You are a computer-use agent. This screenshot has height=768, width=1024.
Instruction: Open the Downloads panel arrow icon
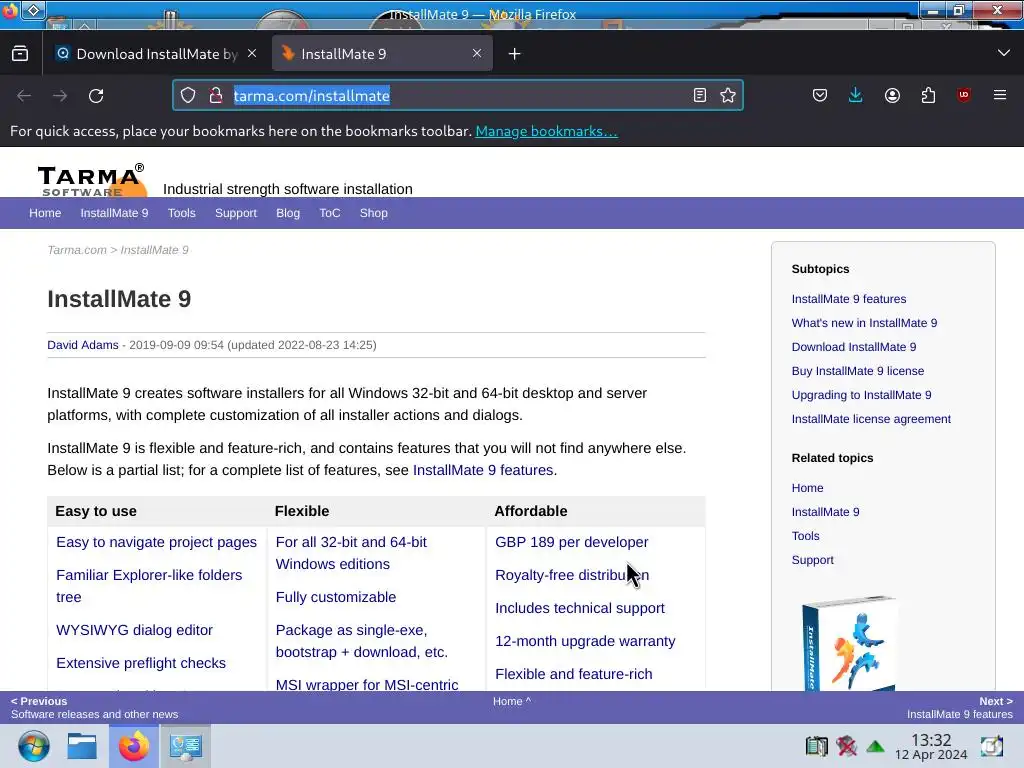[x=856, y=95]
